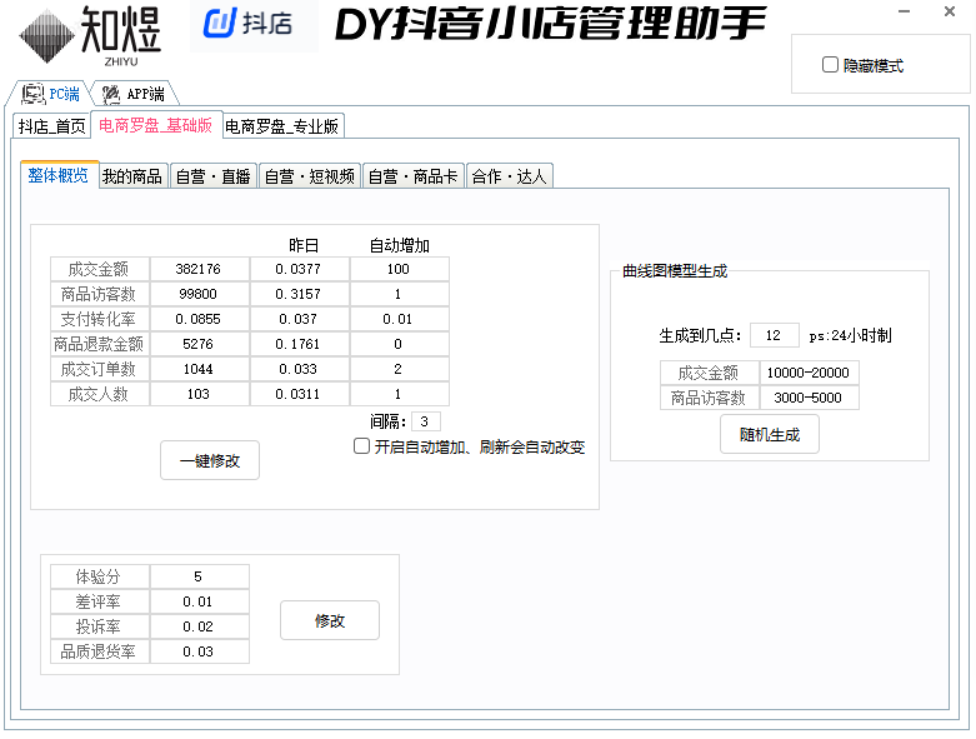Screen dimensions: 976x739
Task: Open the 自营·商品卡 sub-tab
Action: 413,176
